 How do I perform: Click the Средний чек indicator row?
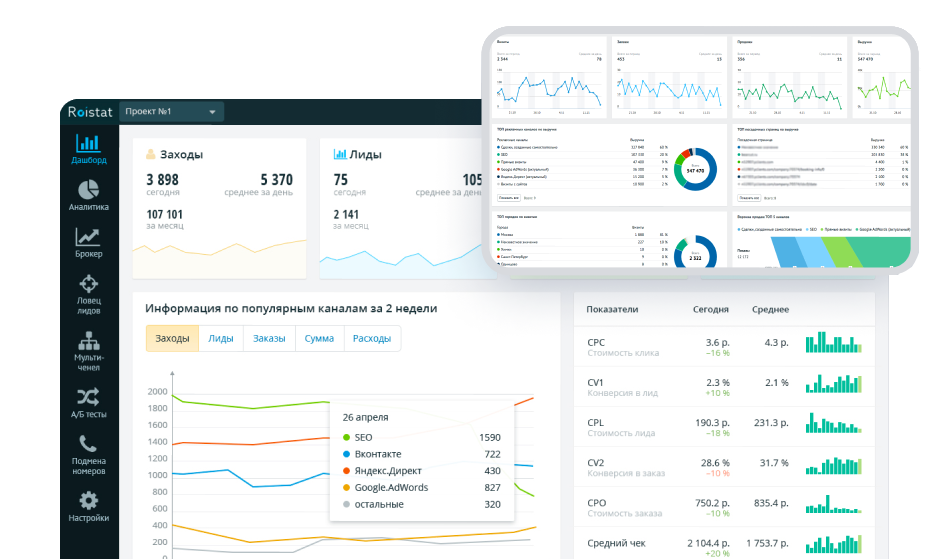(x=724, y=543)
